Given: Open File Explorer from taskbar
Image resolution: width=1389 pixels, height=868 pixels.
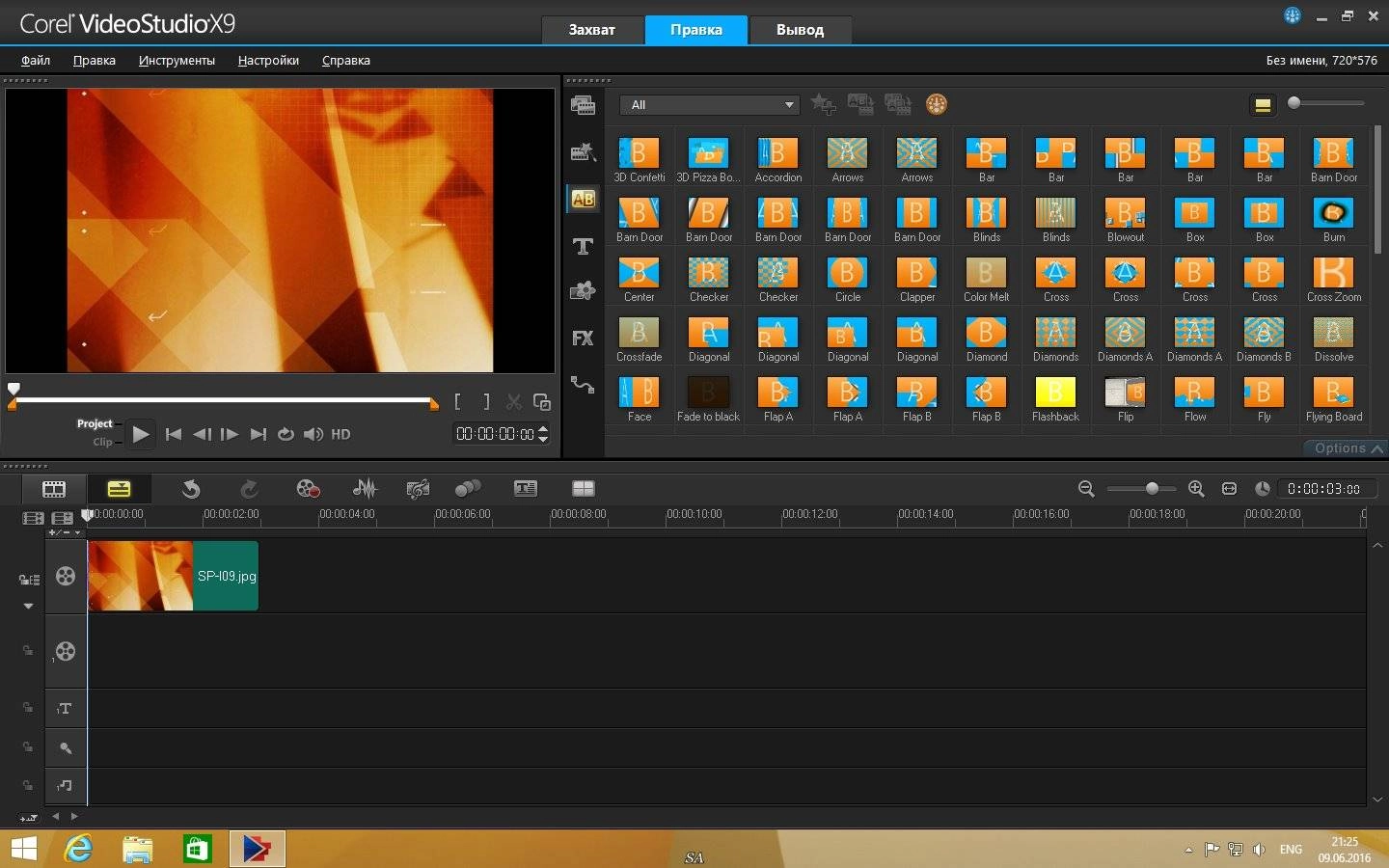Looking at the screenshot, I should click(138, 849).
